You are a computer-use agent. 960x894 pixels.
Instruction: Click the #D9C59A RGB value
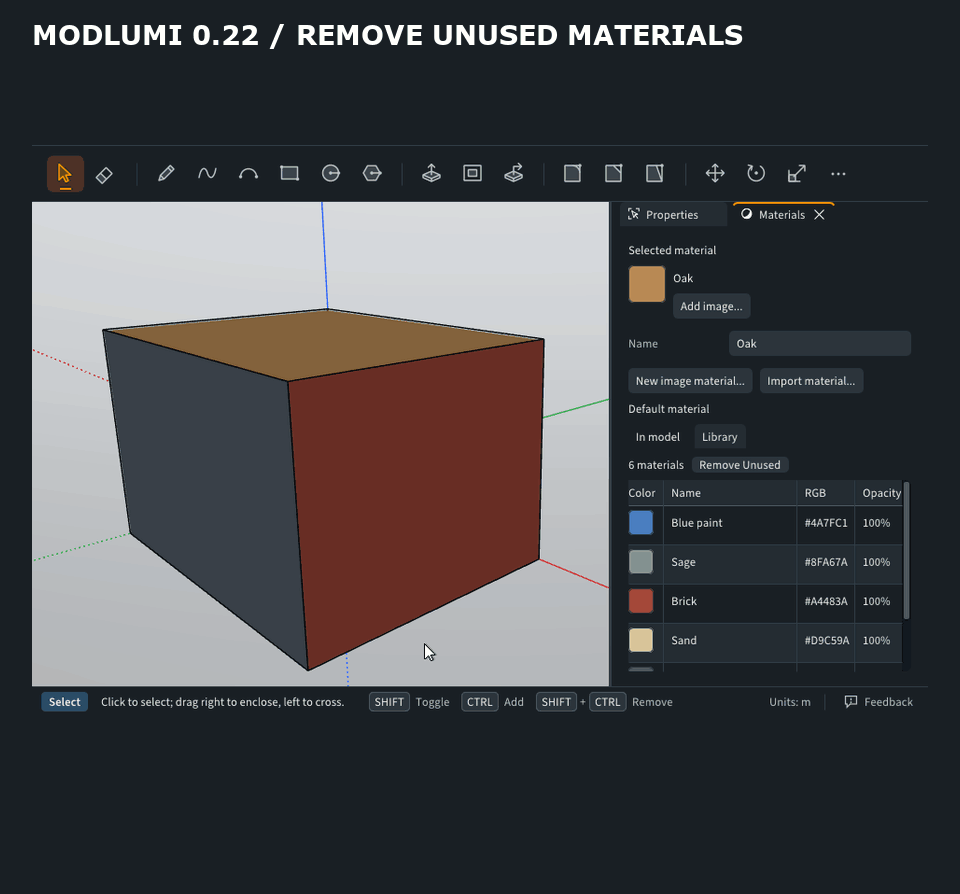[x=827, y=640]
